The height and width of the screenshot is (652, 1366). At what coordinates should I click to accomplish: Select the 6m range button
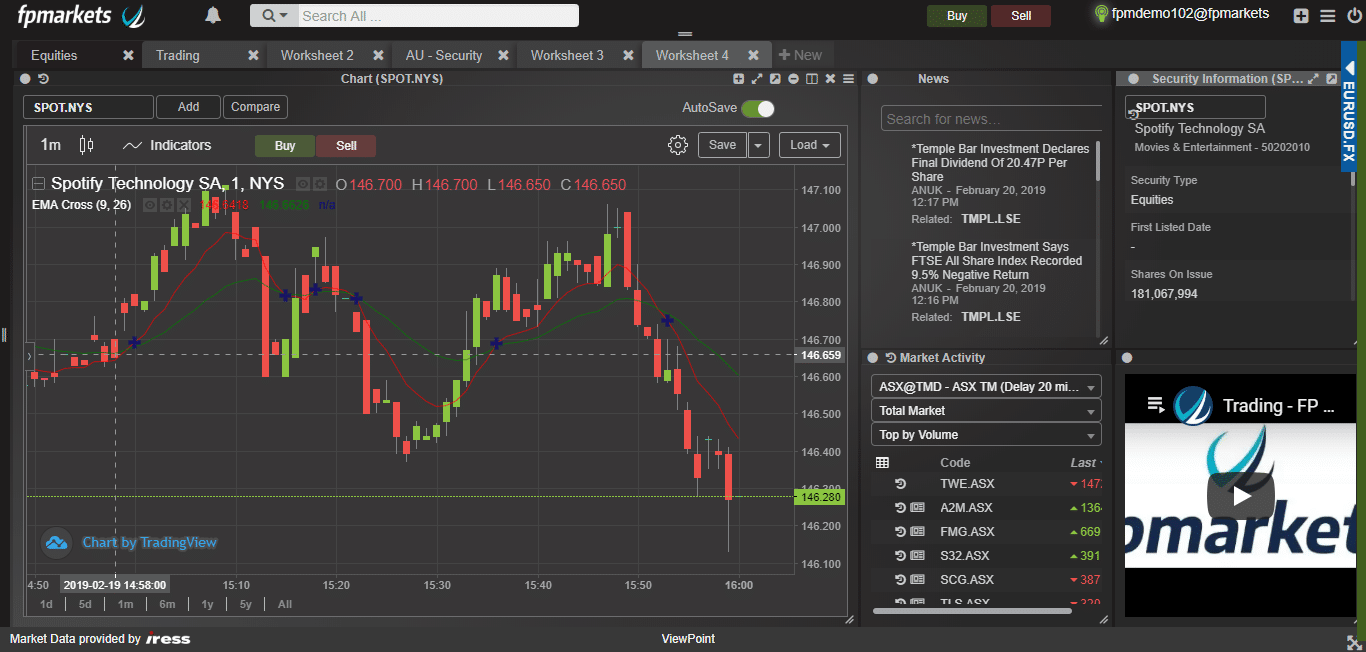click(x=167, y=604)
